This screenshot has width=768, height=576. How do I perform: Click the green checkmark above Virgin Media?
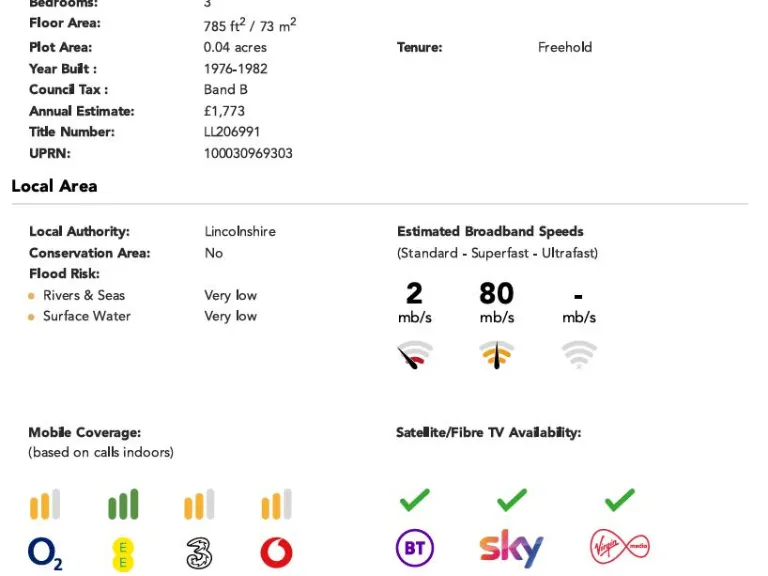coord(620,499)
